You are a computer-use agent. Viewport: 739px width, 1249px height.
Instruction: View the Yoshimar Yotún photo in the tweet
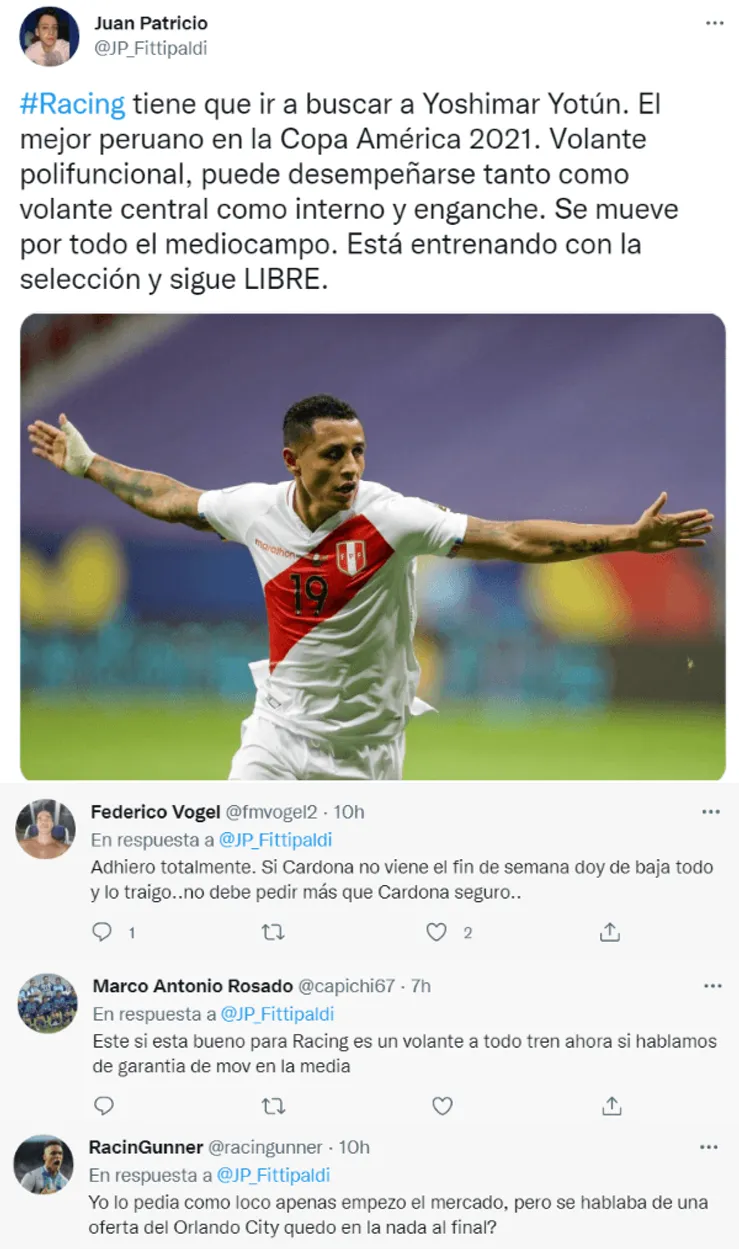pyautogui.click(x=373, y=547)
